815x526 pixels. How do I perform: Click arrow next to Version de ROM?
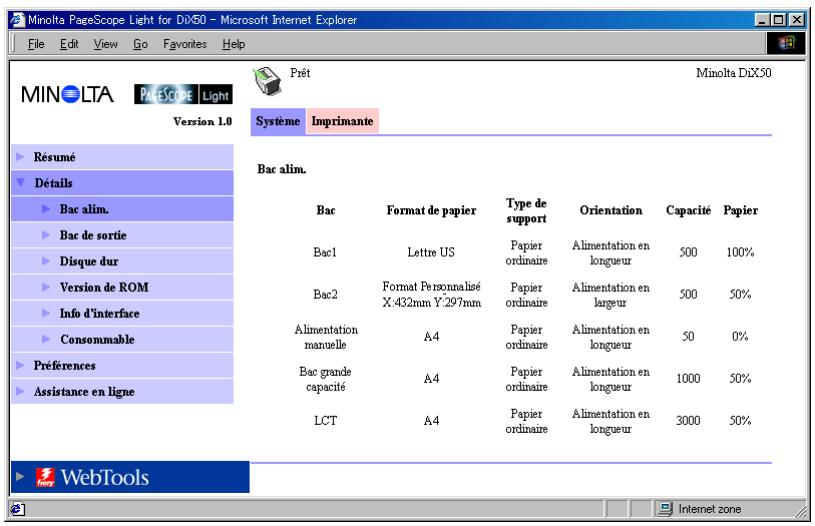coord(46,287)
